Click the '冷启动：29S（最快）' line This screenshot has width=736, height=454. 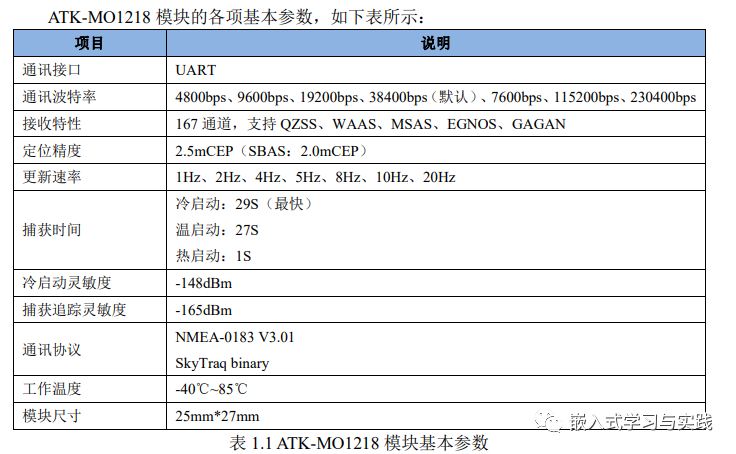244,204
